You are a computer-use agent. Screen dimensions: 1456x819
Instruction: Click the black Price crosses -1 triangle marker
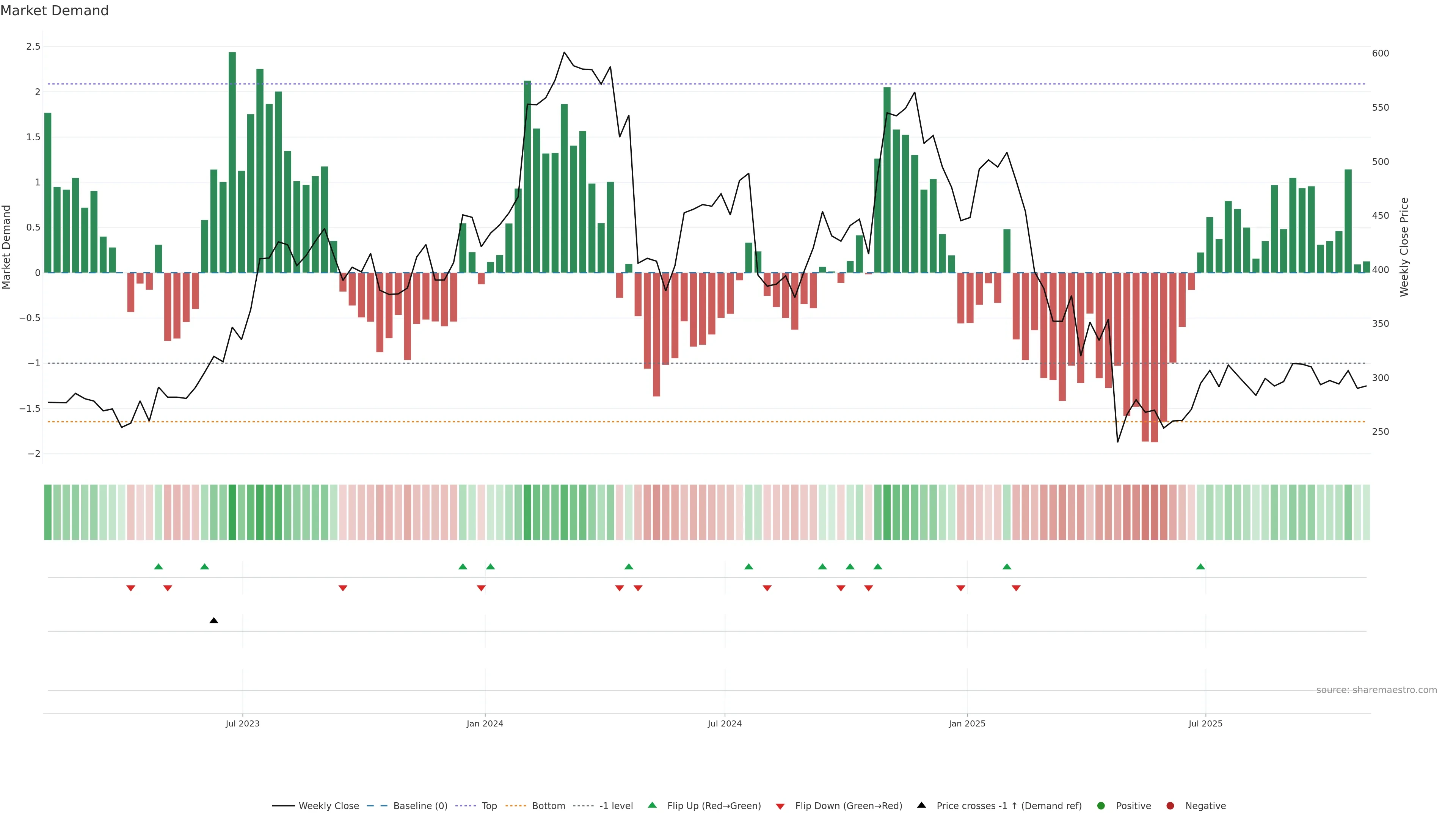point(213,621)
